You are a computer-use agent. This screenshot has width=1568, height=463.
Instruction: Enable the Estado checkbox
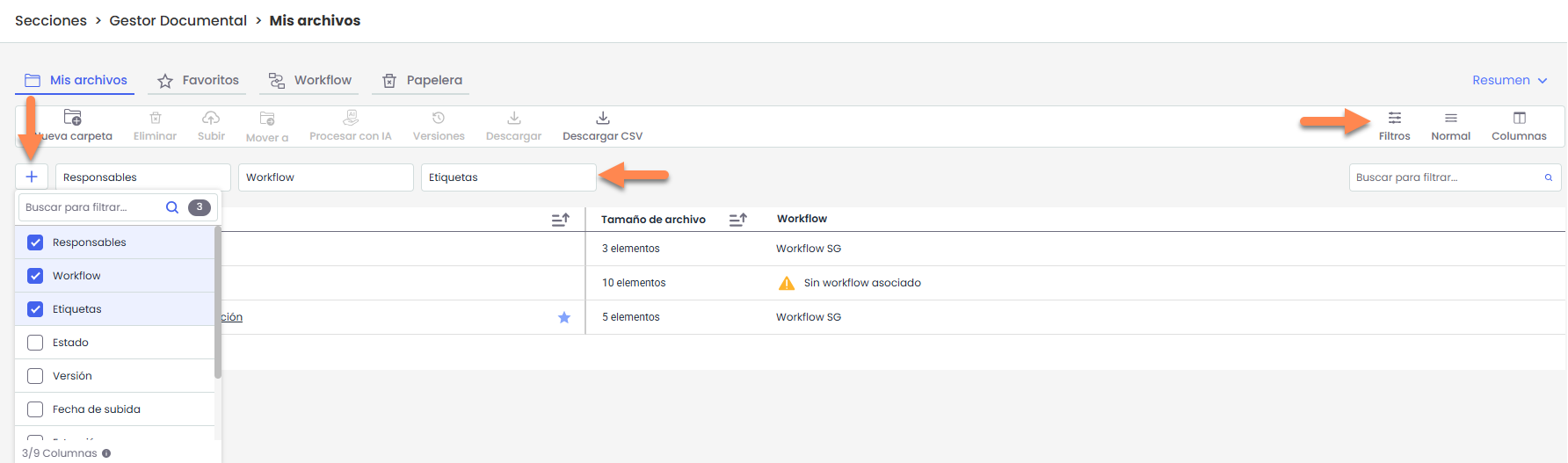[35, 343]
